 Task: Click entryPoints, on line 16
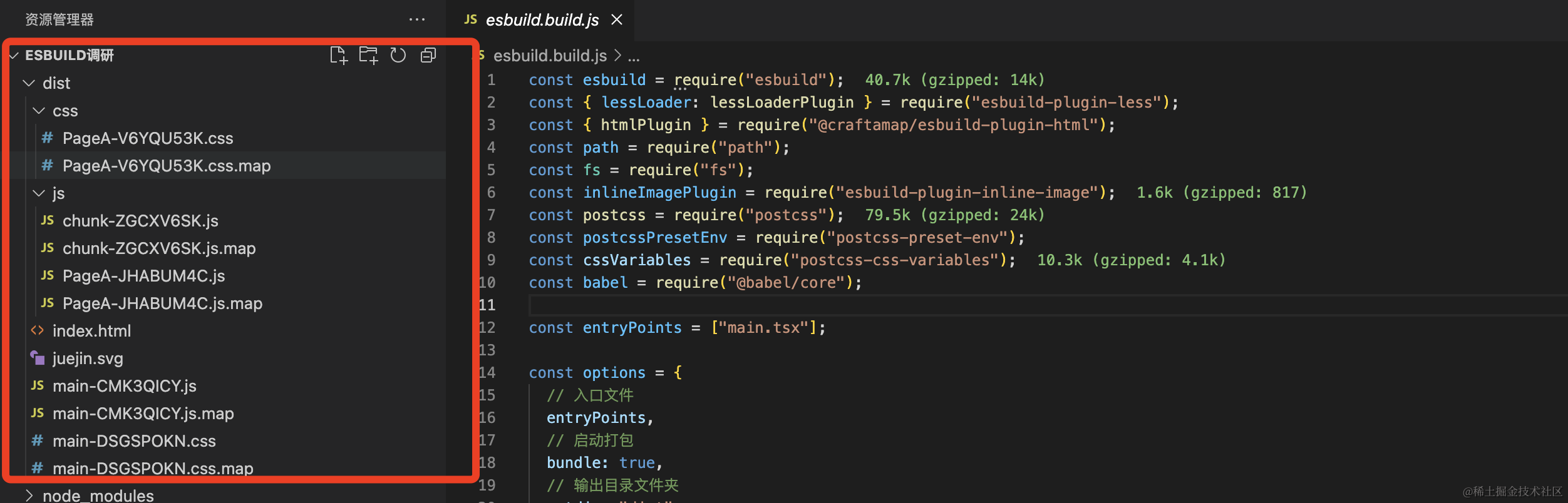coord(600,418)
